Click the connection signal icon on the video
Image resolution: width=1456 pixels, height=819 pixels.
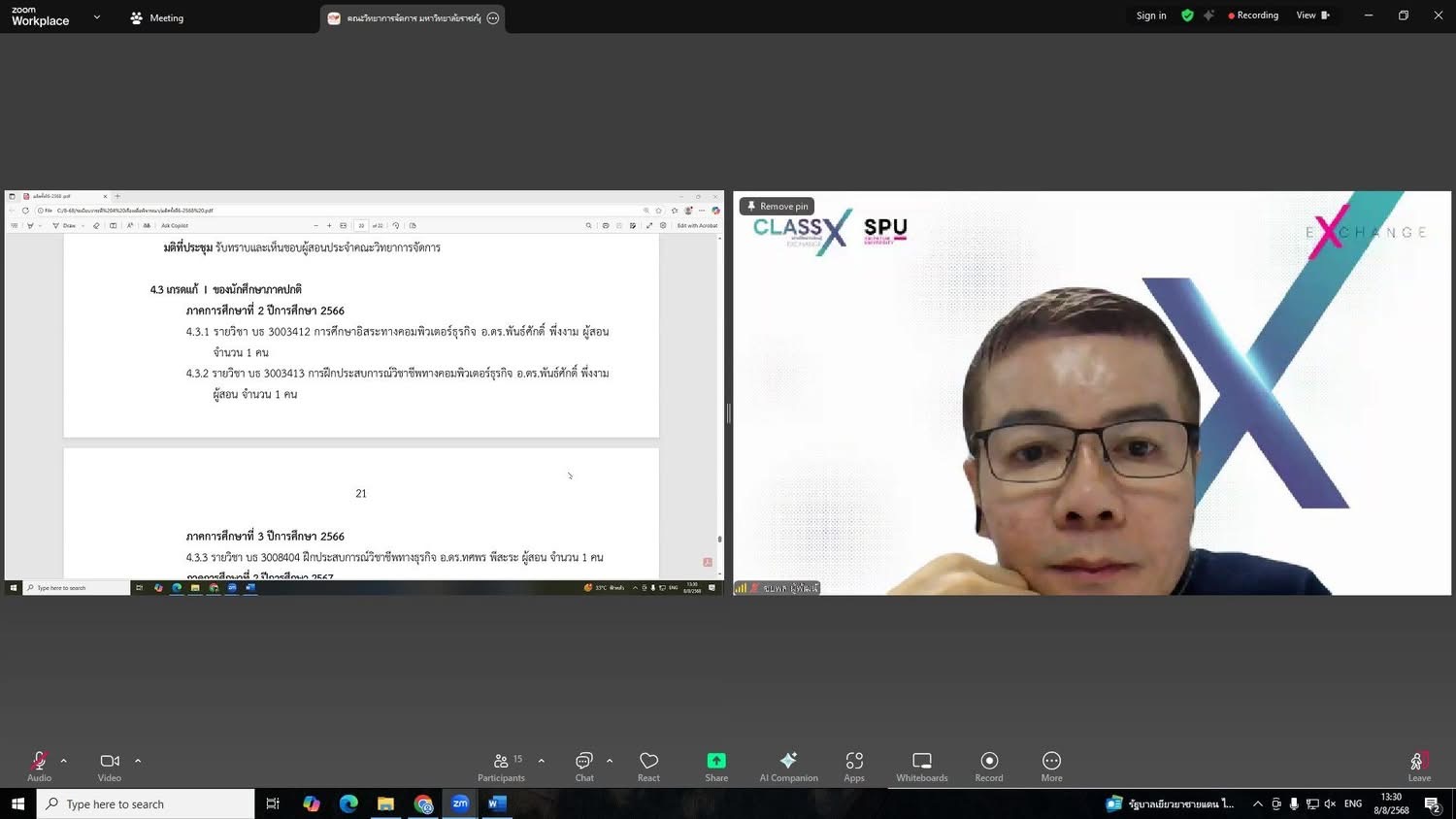click(741, 588)
